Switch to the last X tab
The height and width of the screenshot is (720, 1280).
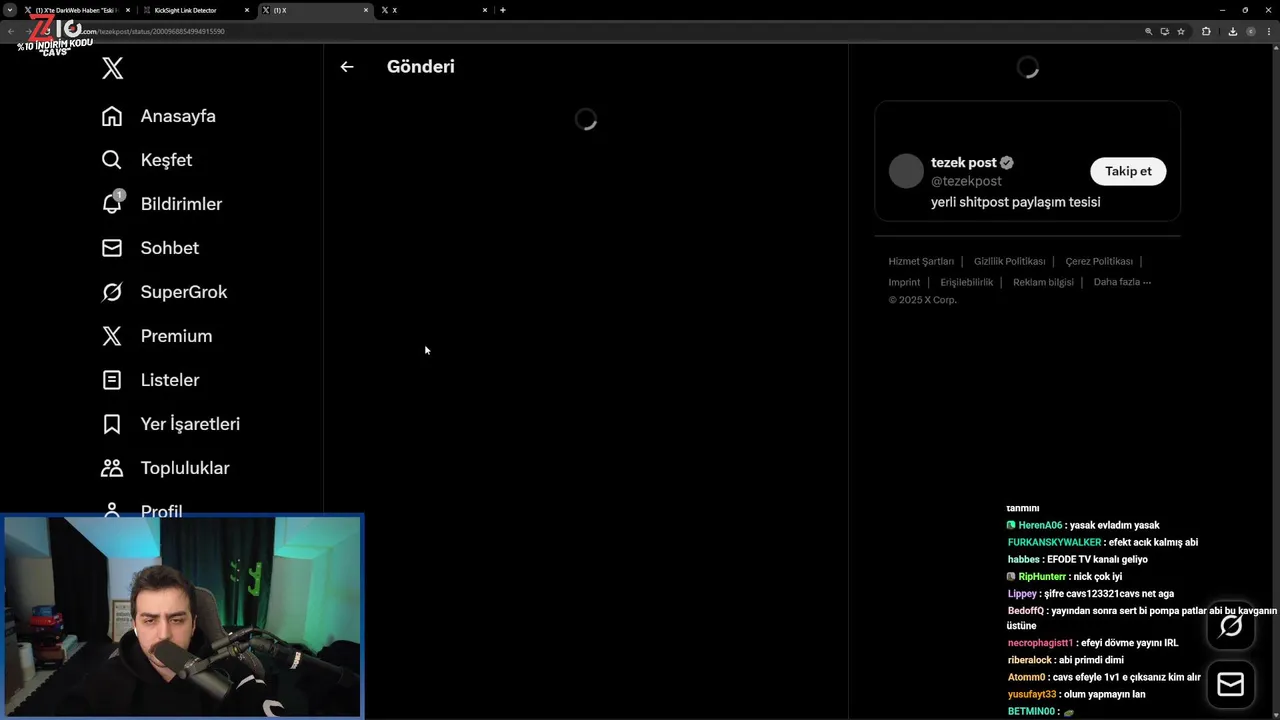(x=433, y=10)
